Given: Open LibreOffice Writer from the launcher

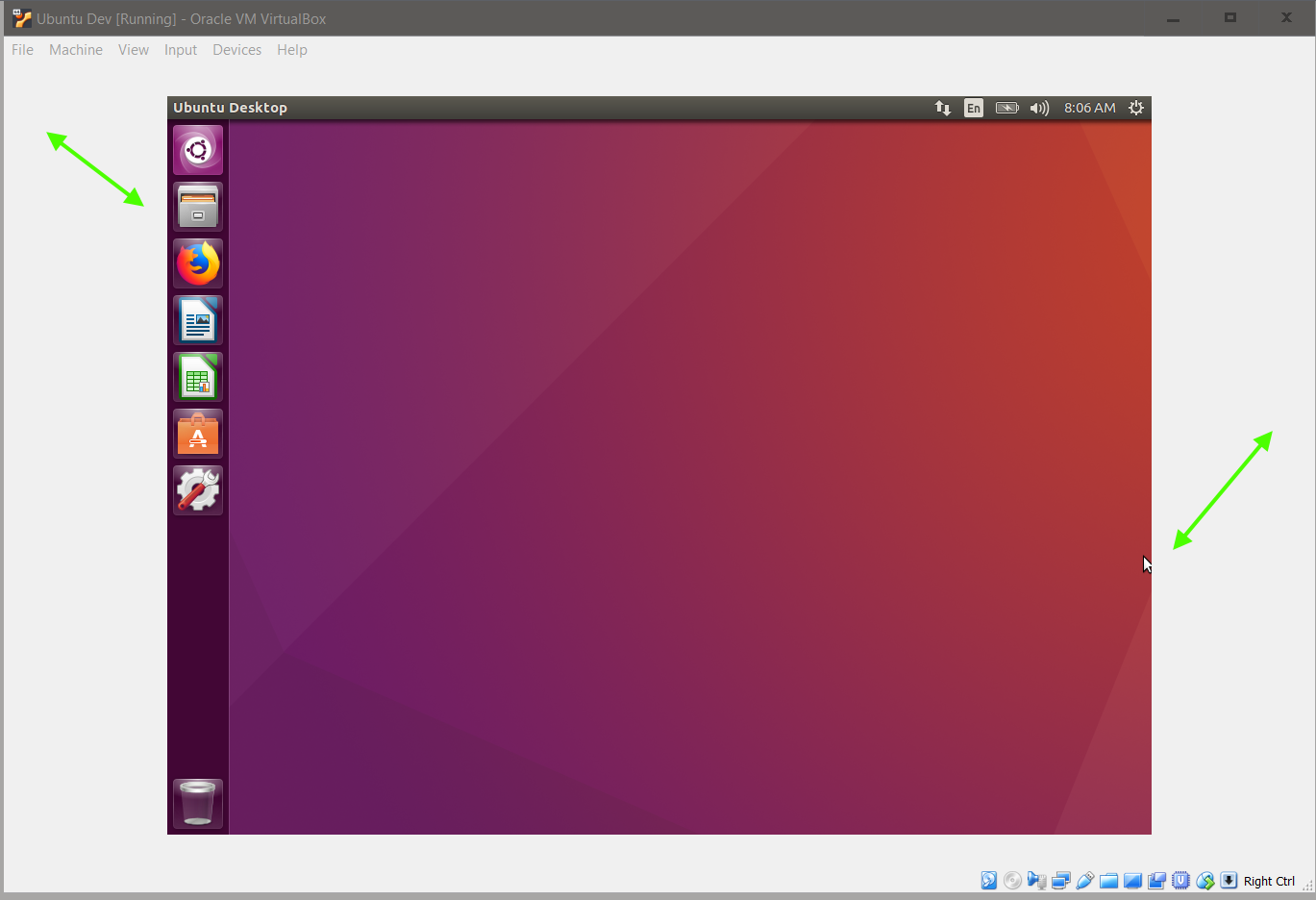Looking at the screenshot, I should click(198, 320).
